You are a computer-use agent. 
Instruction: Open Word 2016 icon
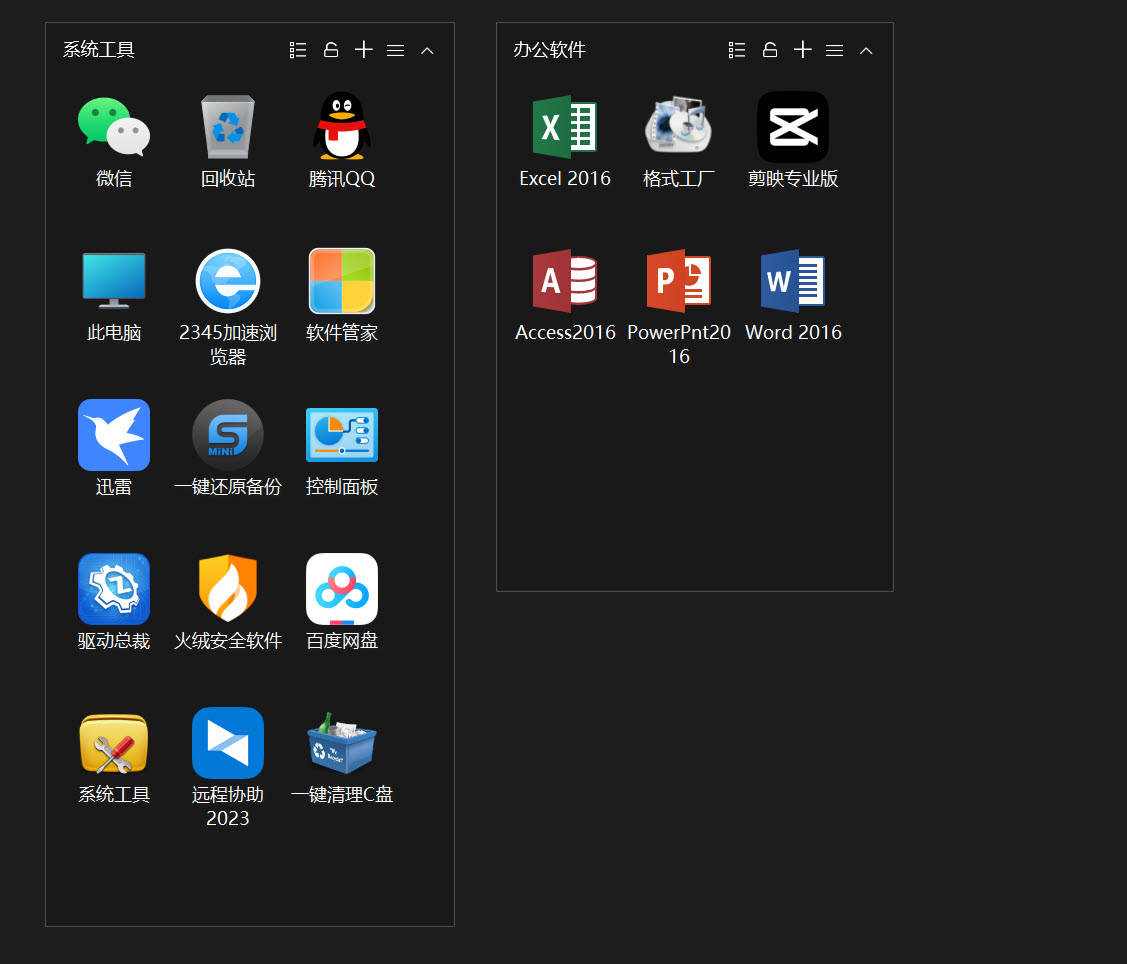point(793,281)
